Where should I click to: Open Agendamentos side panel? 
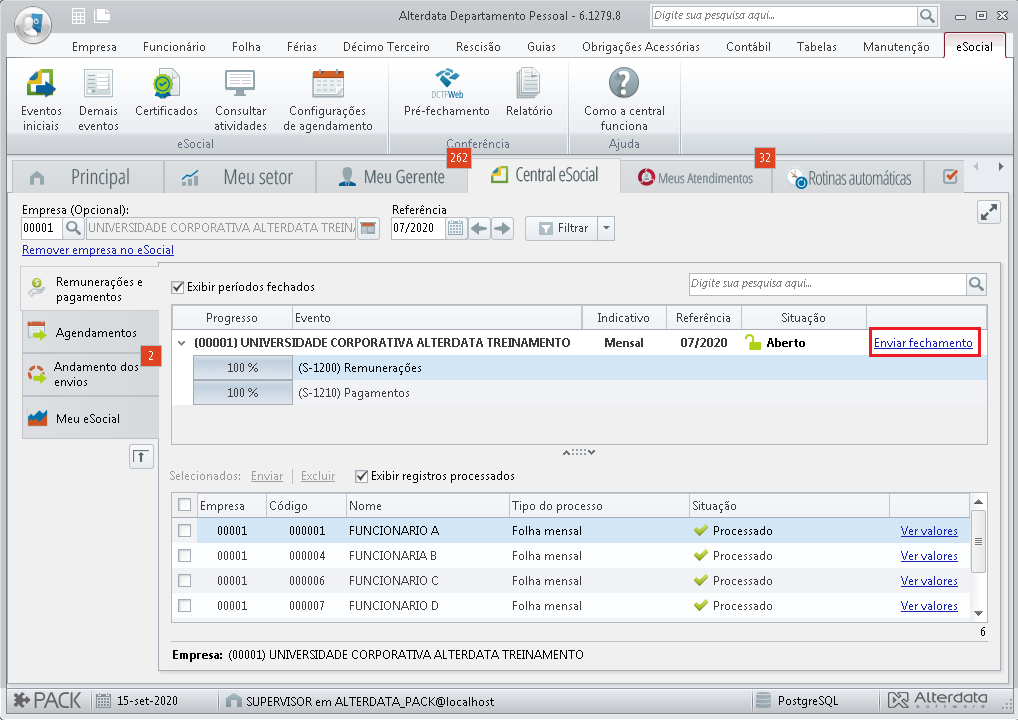(90, 332)
